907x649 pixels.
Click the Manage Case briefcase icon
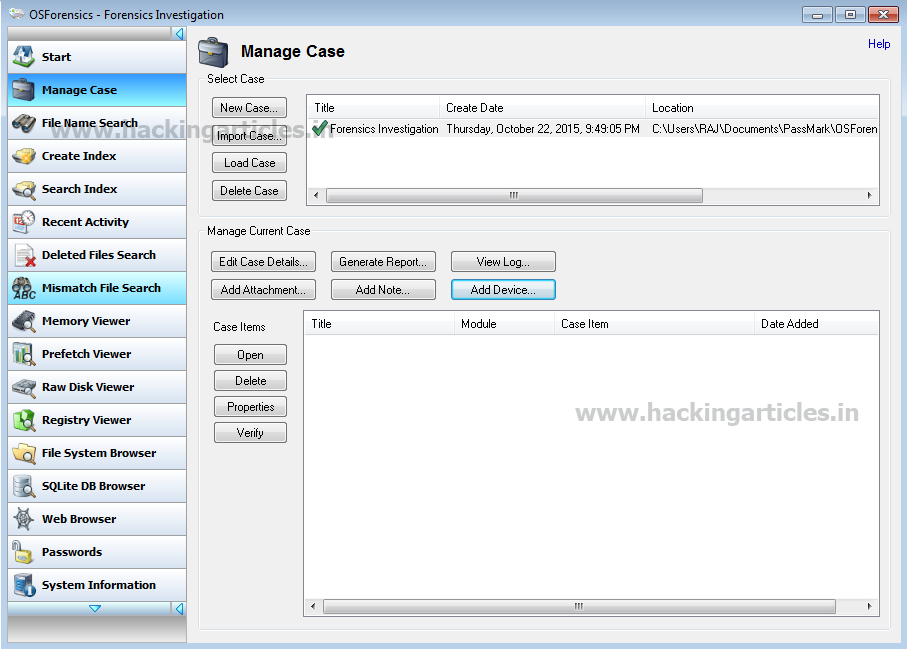click(24, 90)
